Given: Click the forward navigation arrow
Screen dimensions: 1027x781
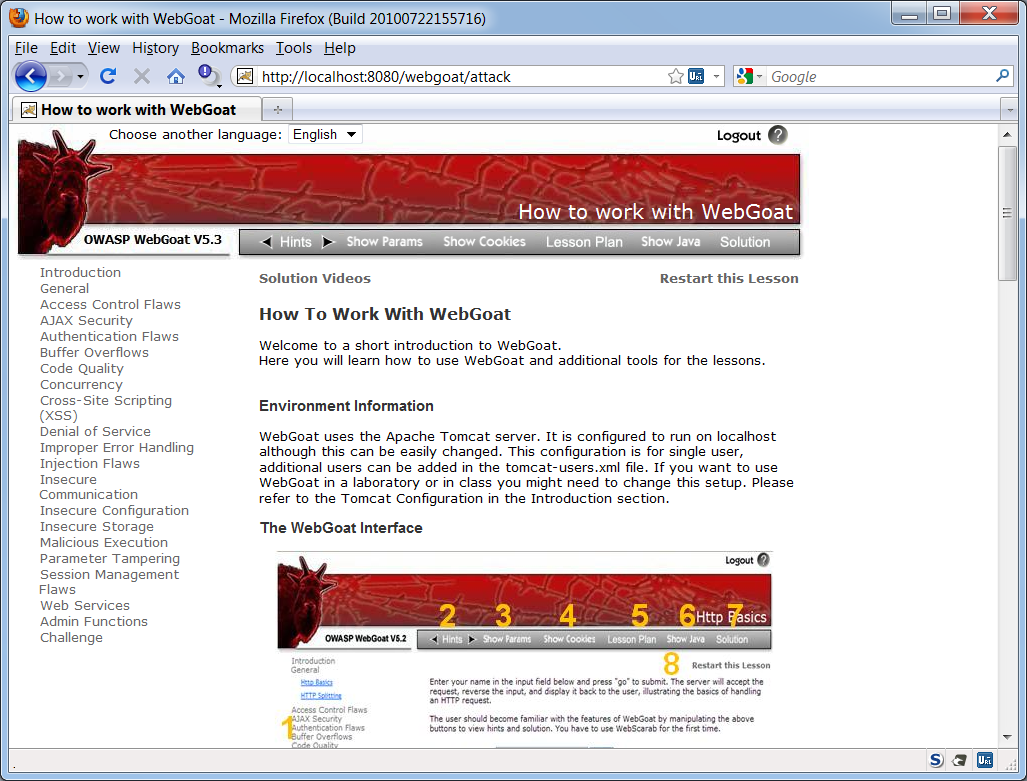Looking at the screenshot, I should pos(60,77).
